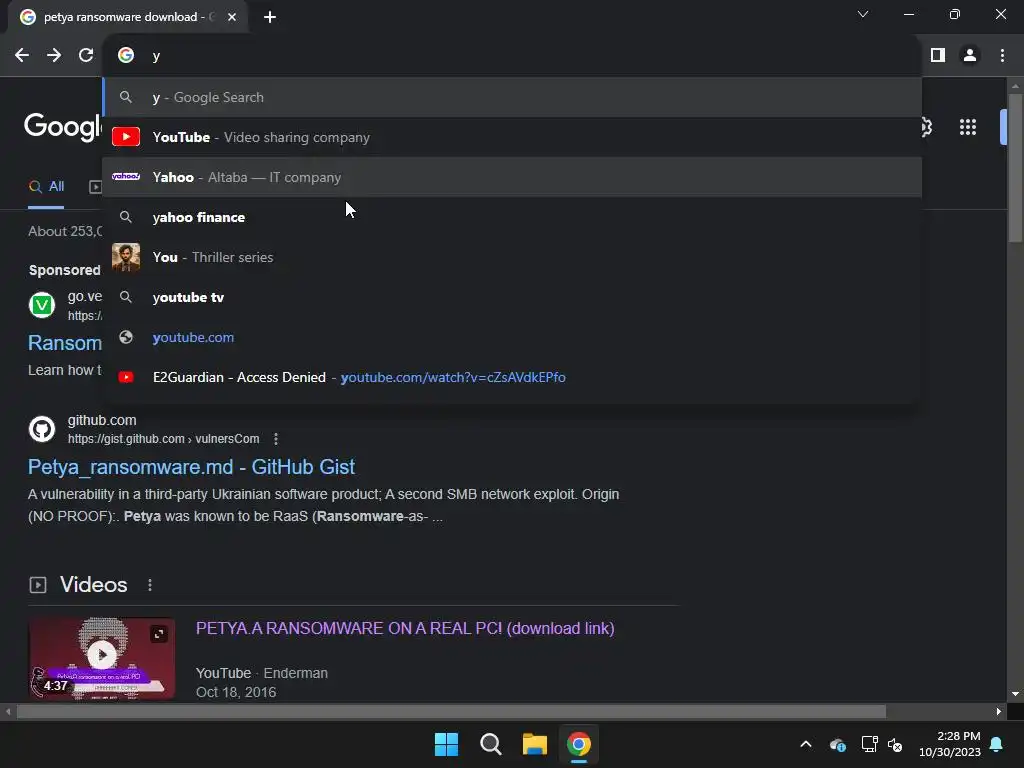Image resolution: width=1024 pixels, height=768 pixels.
Task: Open Windows taskbar Search
Action: coord(490,744)
